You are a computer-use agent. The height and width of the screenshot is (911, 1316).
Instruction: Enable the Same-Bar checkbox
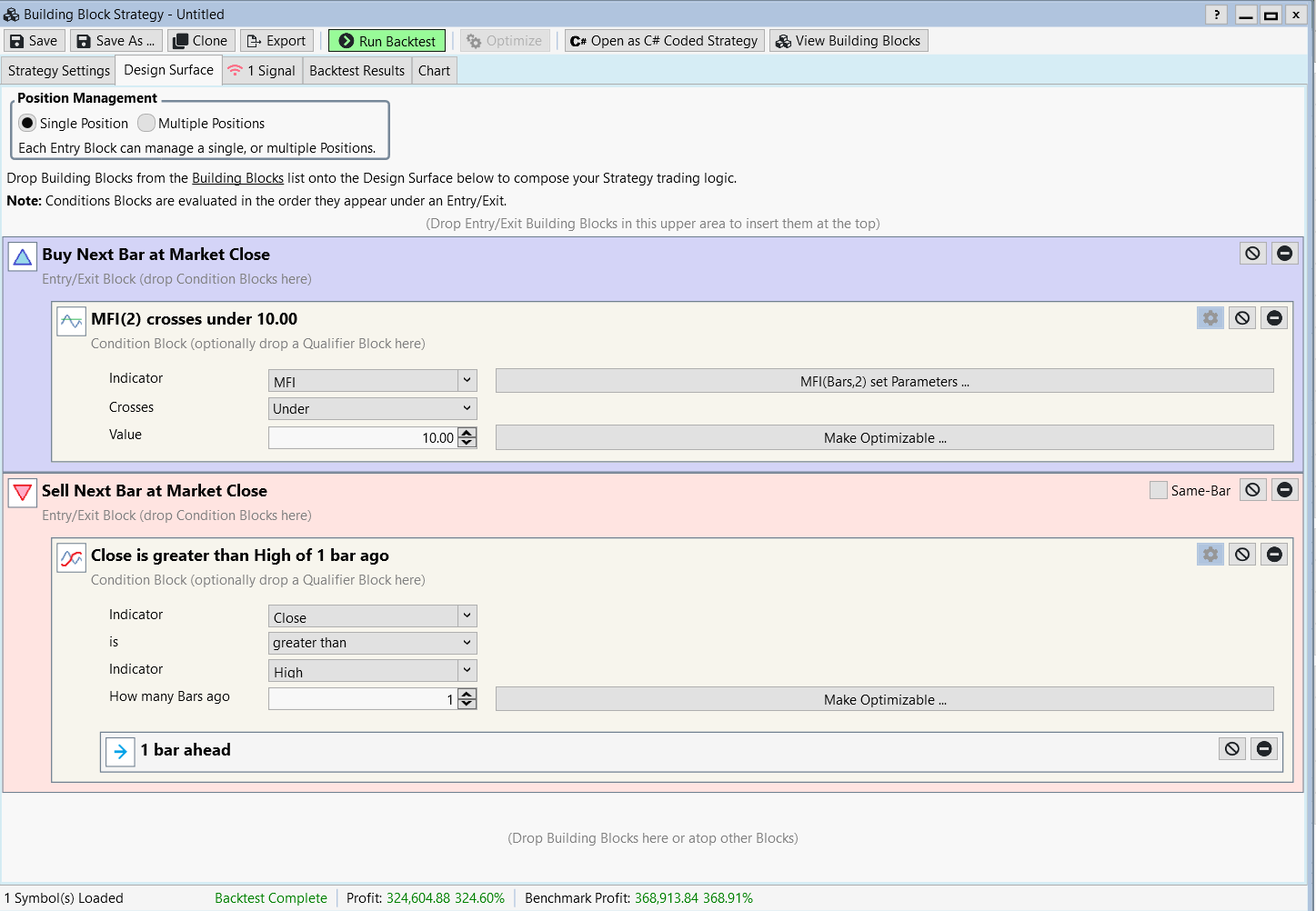click(1158, 490)
